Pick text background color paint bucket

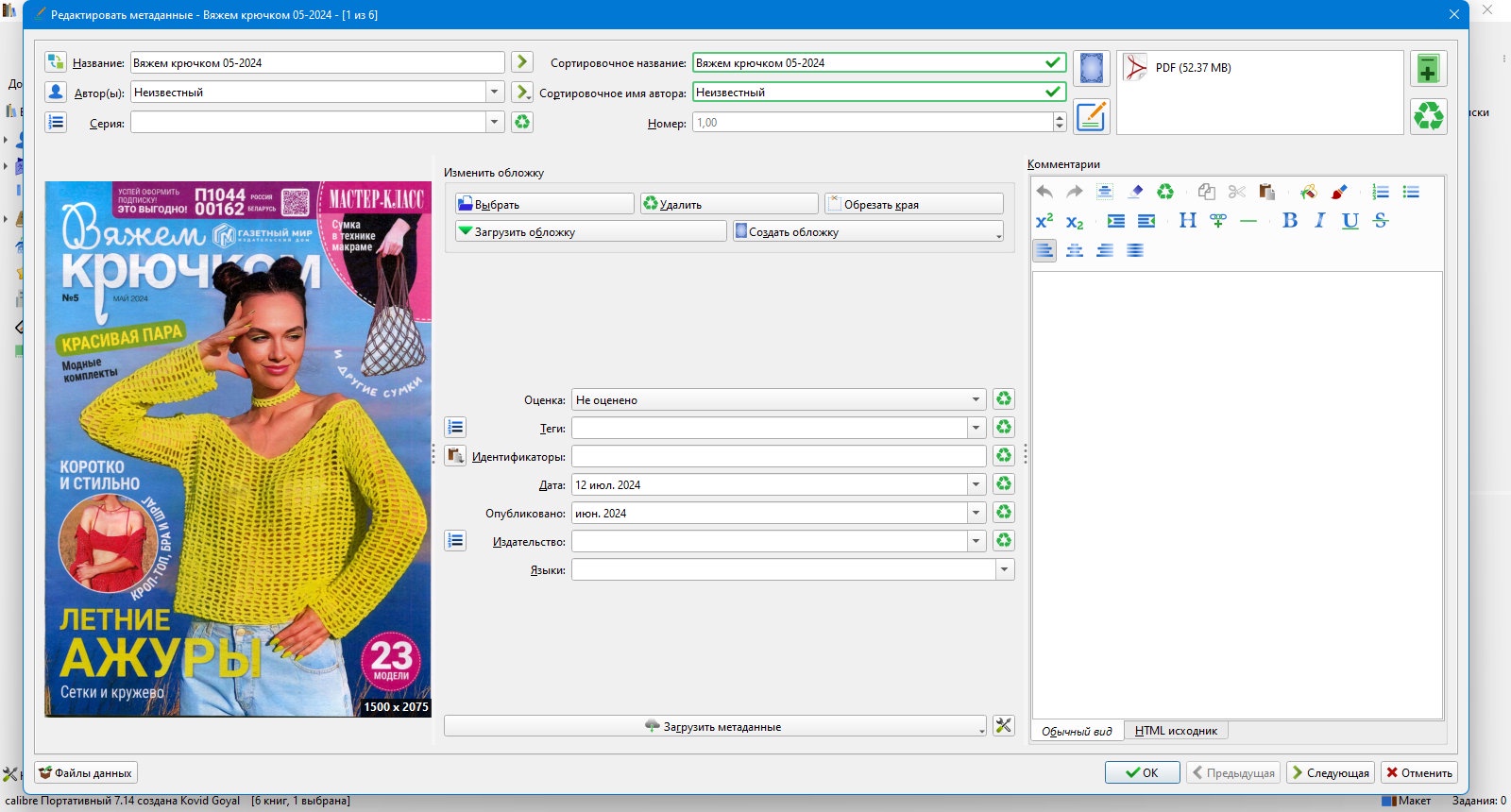pyautogui.click(x=1309, y=192)
